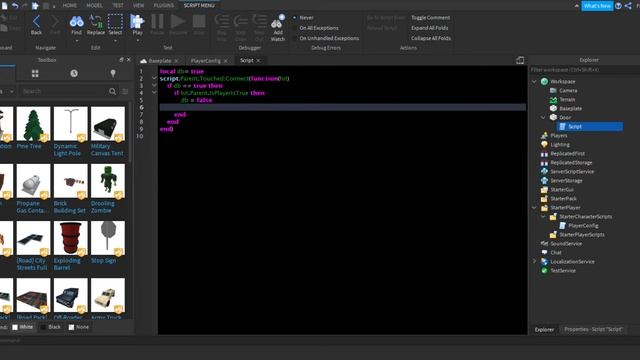Select On Unhandled Exceptions option

pyautogui.click(x=326, y=38)
